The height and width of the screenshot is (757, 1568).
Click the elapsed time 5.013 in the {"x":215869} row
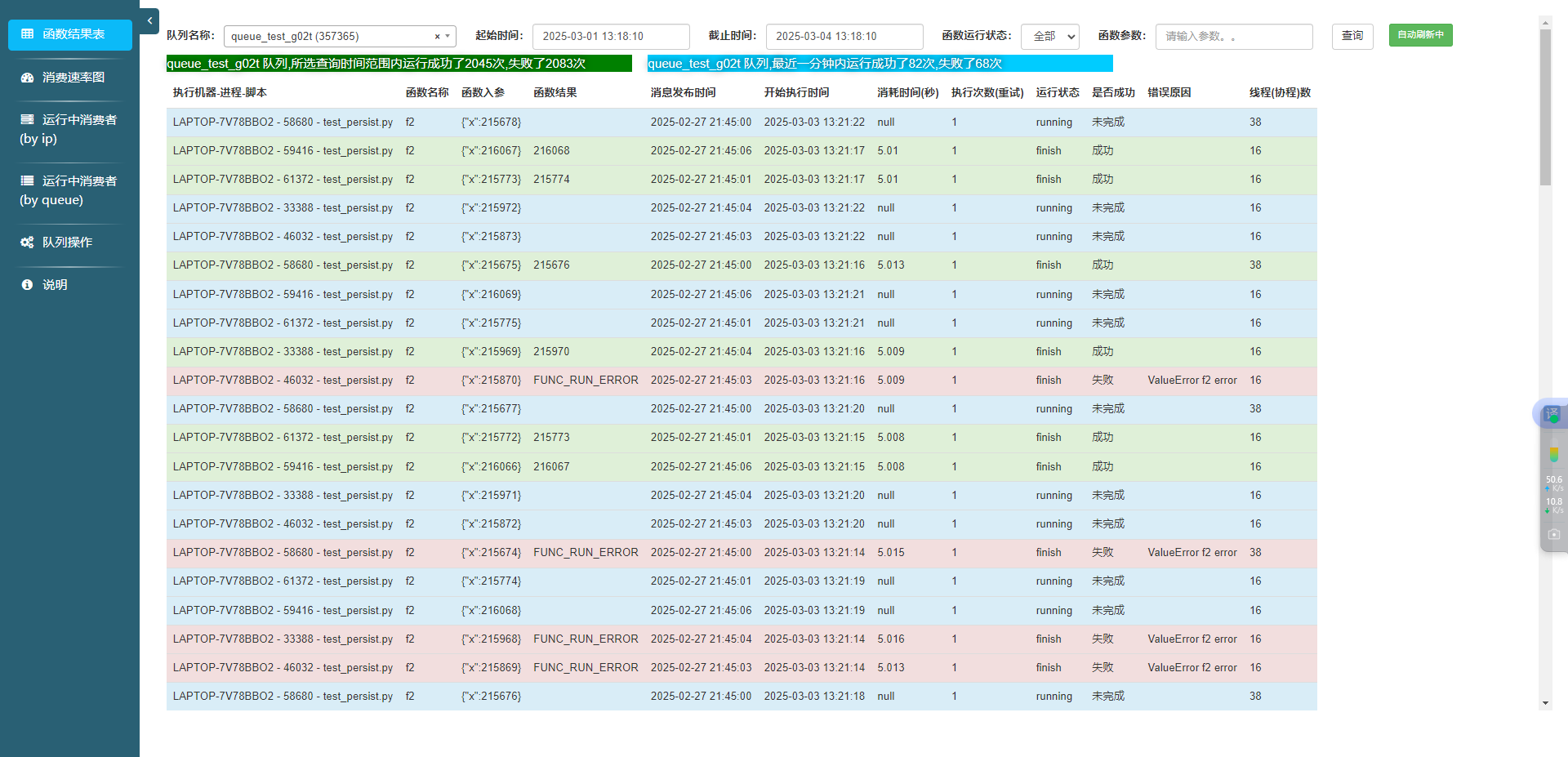pos(891,668)
